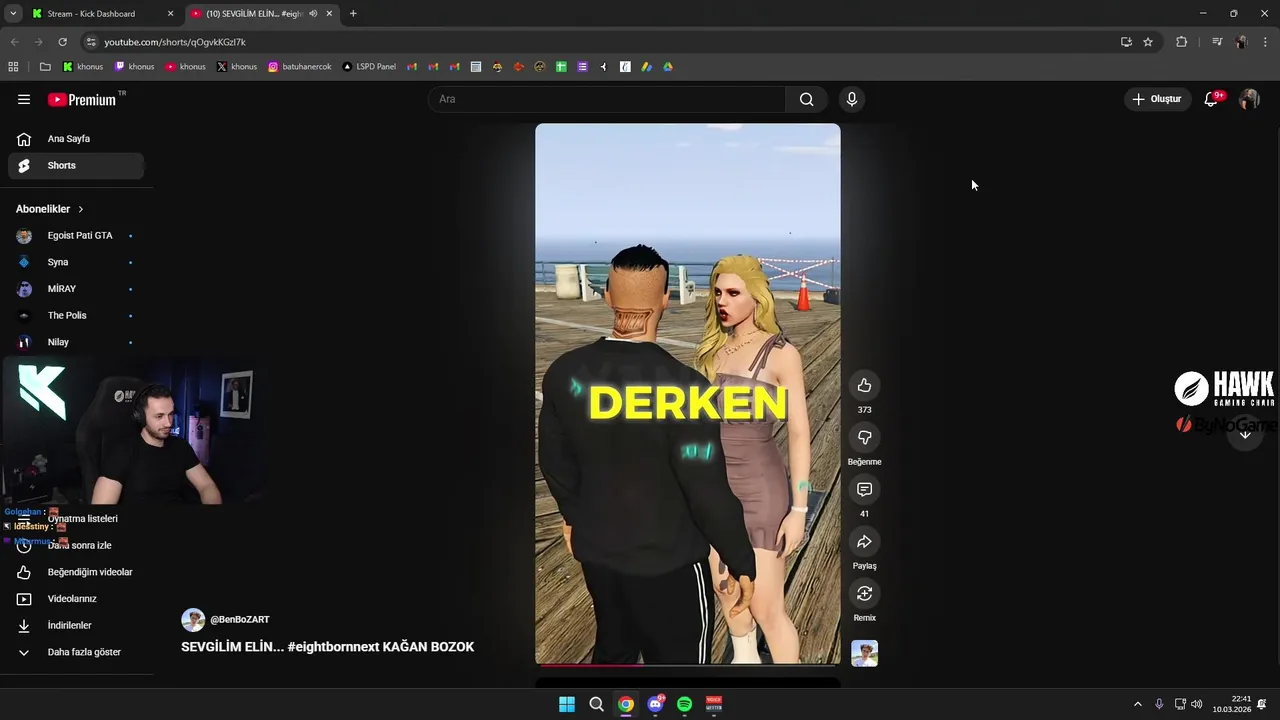Open Chrome extensions puzzle icon

(1181, 42)
